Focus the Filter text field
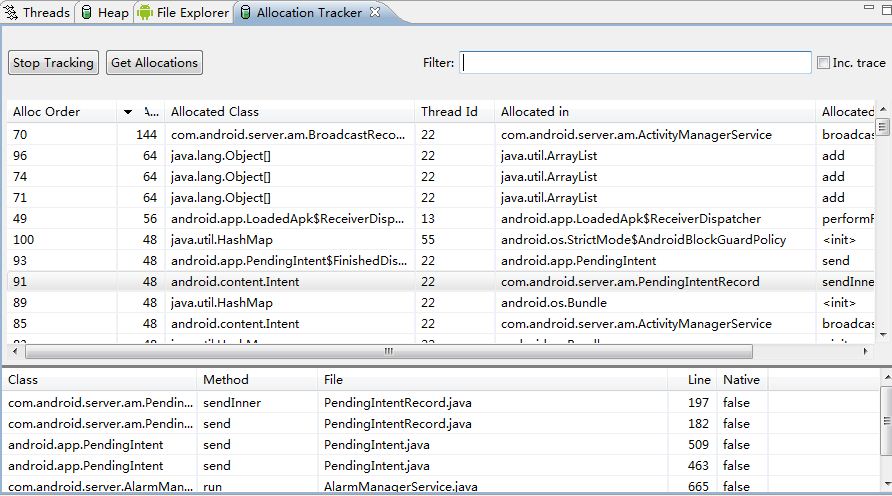The image size is (892, 496). (x=635, y=63)
